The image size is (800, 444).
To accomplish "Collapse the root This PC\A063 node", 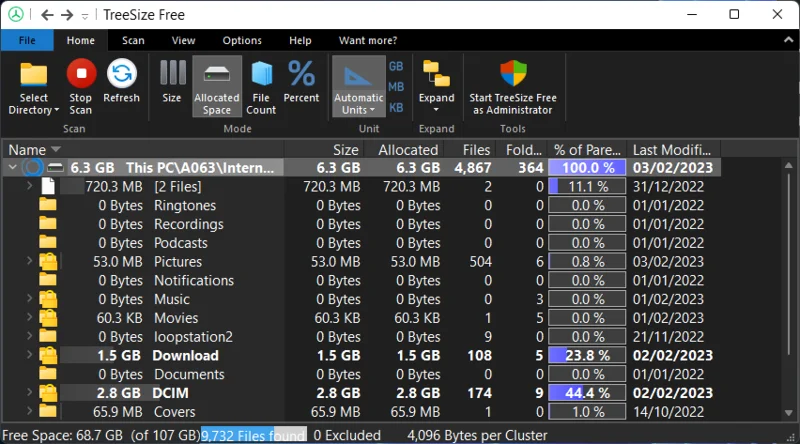I will click(x=13, y=167).
